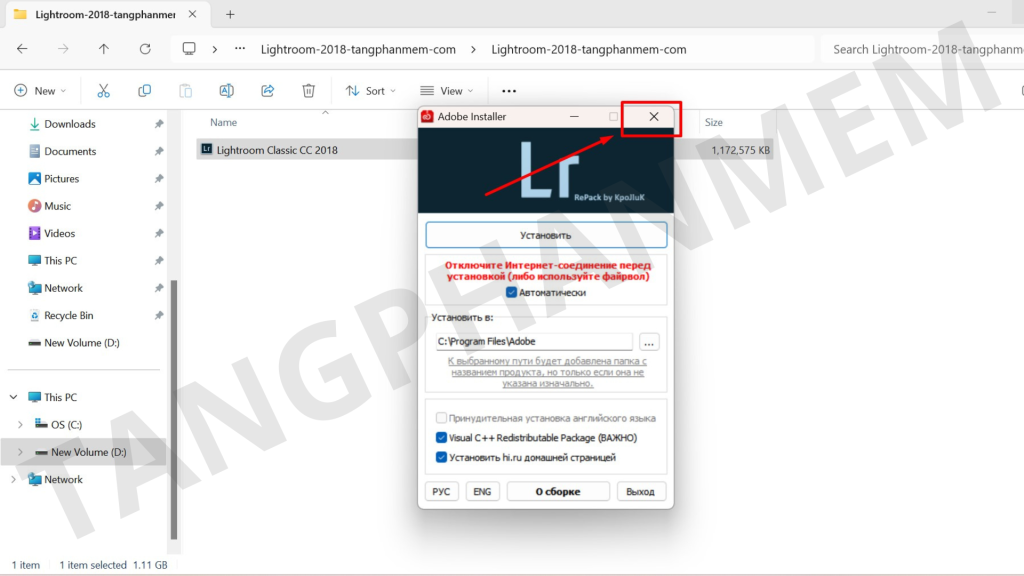Click the Refresh icon in navigation bar
The width and height of the screenshot is (1024, 576).
tap(145, 49)
